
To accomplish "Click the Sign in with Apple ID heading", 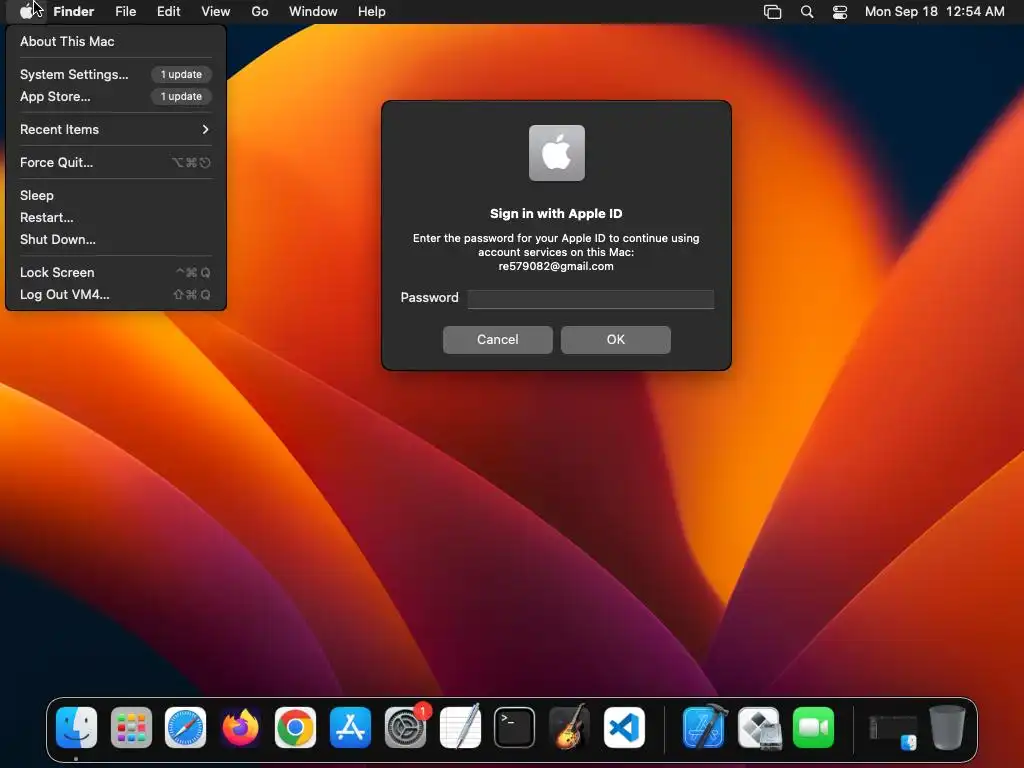I will (556, 214).
